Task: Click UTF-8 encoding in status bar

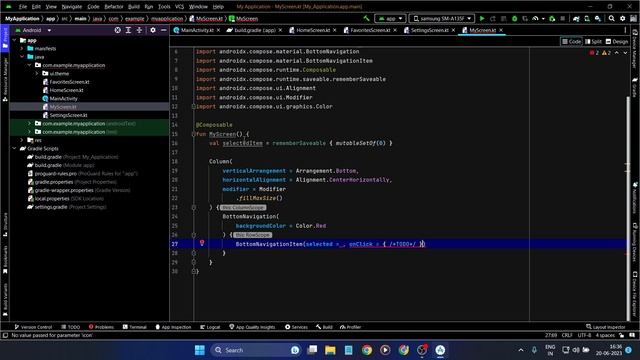Action: (x=584, y=336)
